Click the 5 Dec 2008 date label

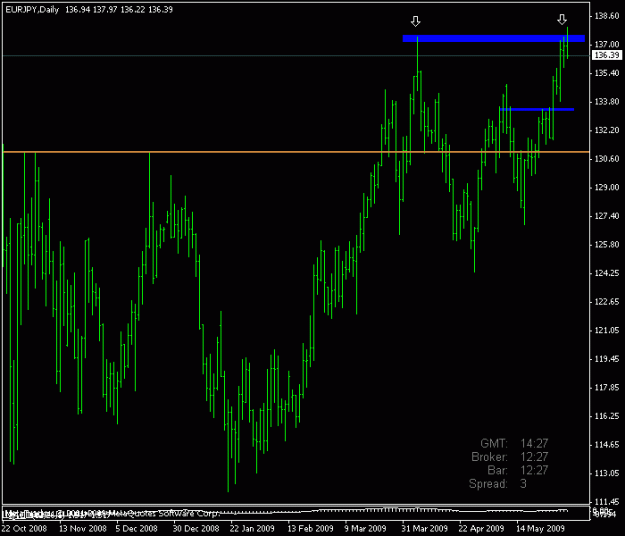click(x=136, y=529)
